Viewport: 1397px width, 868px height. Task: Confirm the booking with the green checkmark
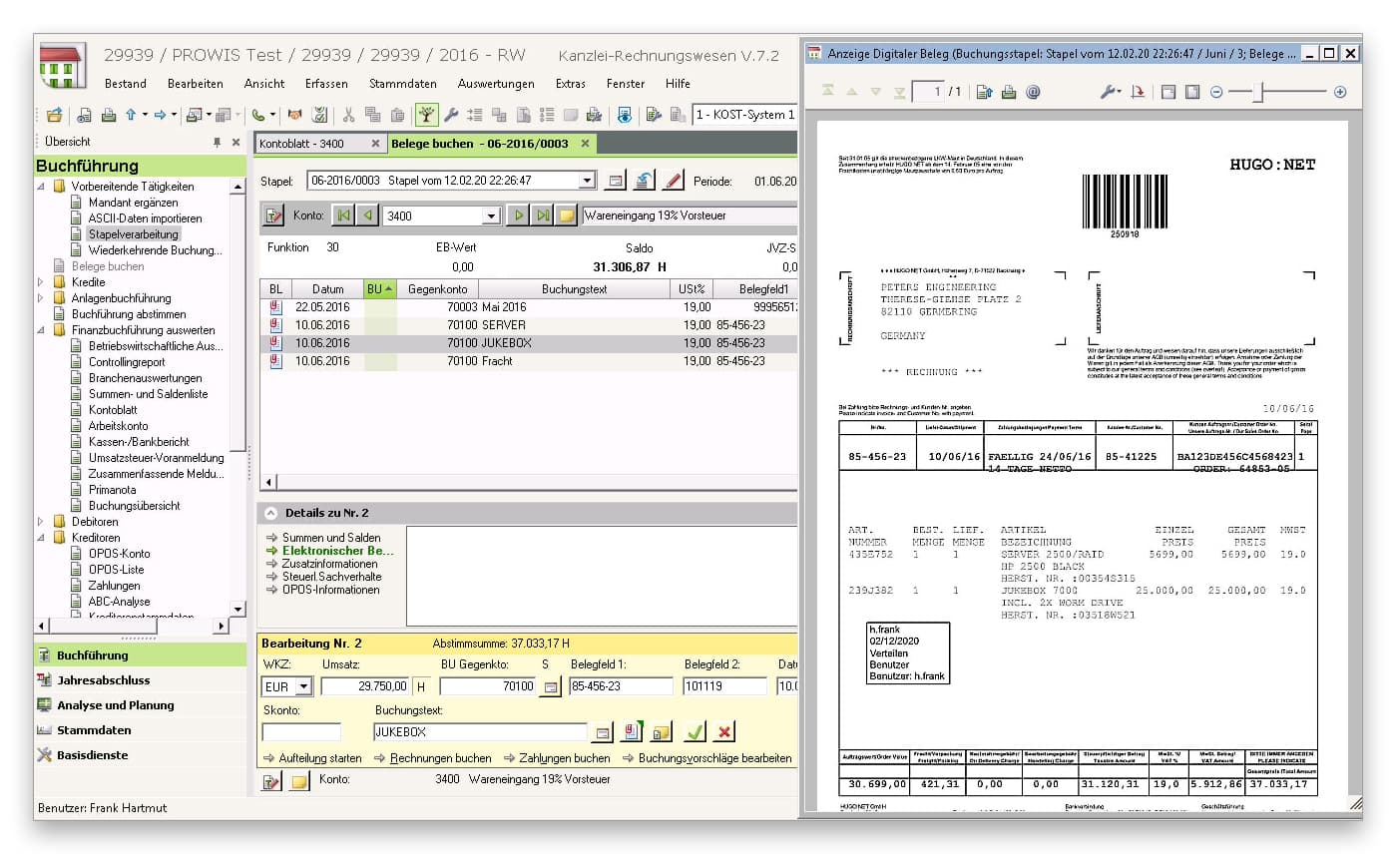click(695, 731)
